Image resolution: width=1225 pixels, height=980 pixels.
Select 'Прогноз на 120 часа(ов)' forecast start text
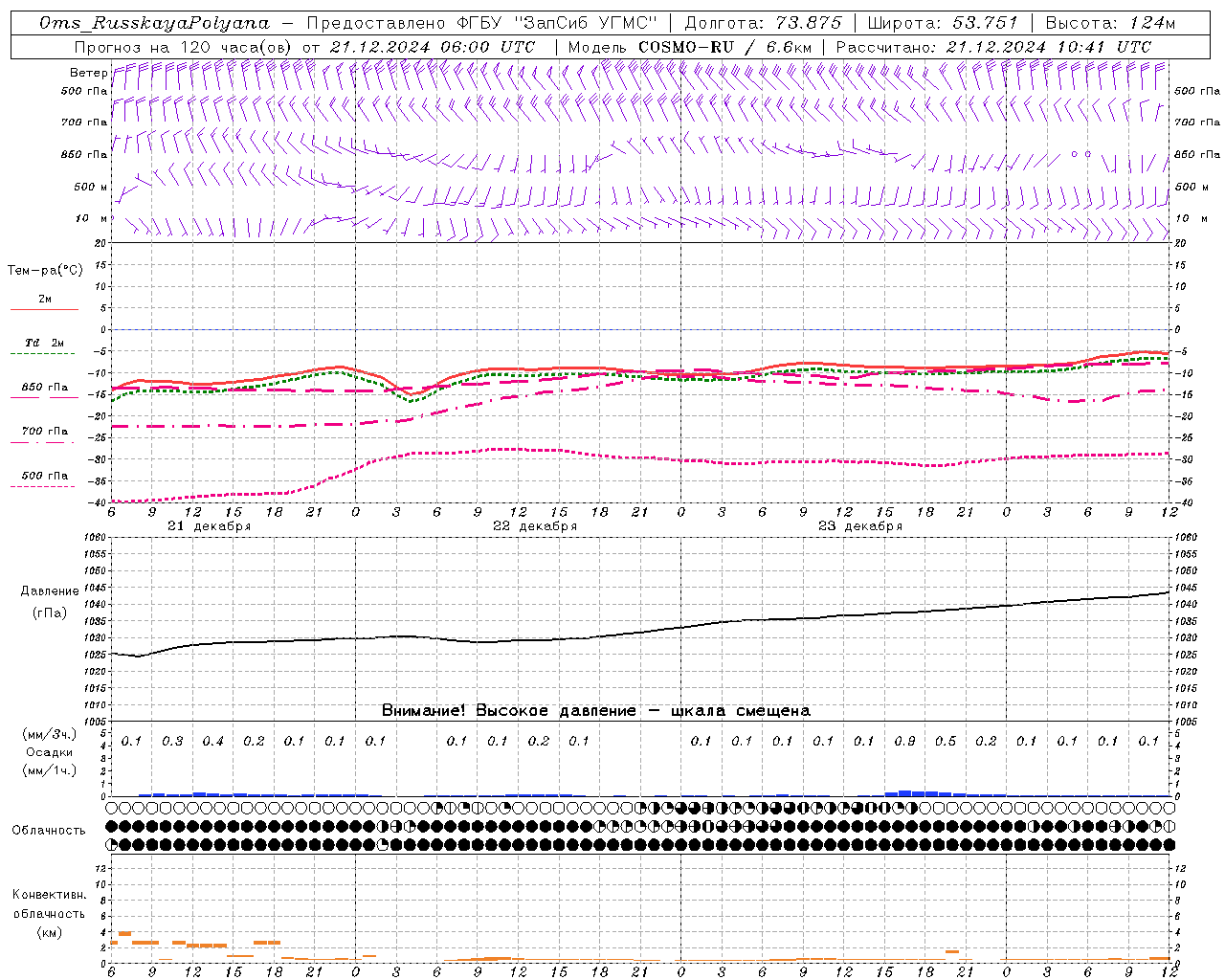click(x=184, y=47)
